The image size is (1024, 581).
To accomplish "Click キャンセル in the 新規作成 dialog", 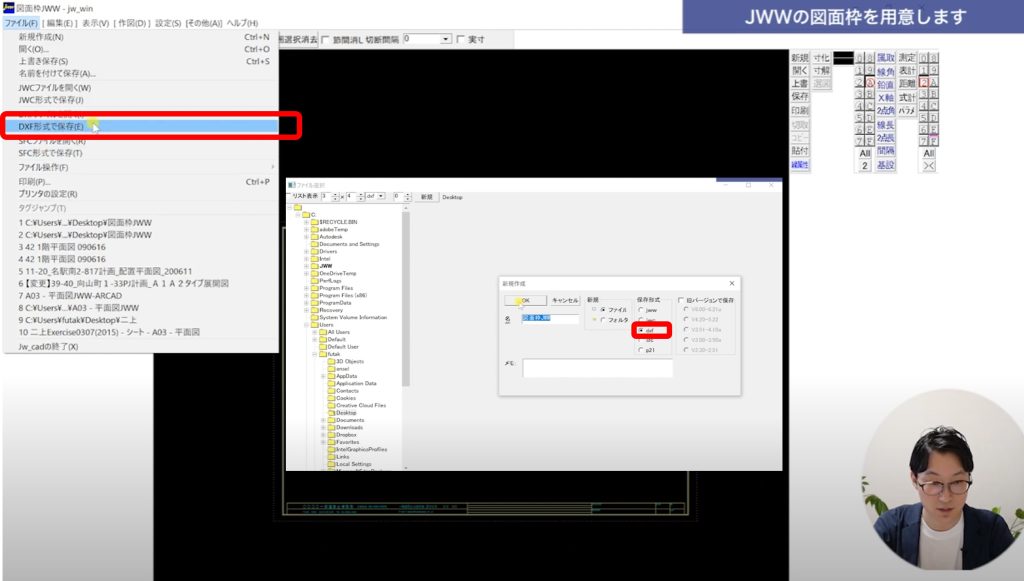I will tap(565, 300).
